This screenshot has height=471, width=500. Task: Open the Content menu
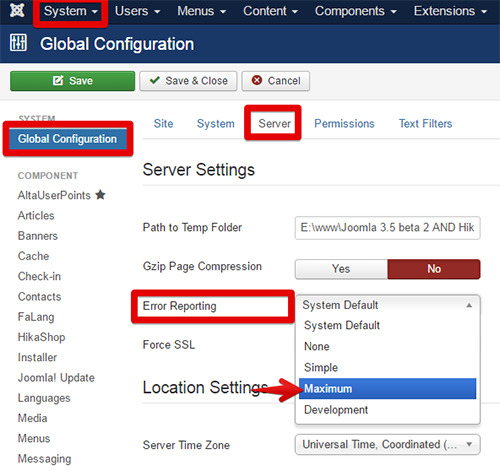(x=270, y=11)
